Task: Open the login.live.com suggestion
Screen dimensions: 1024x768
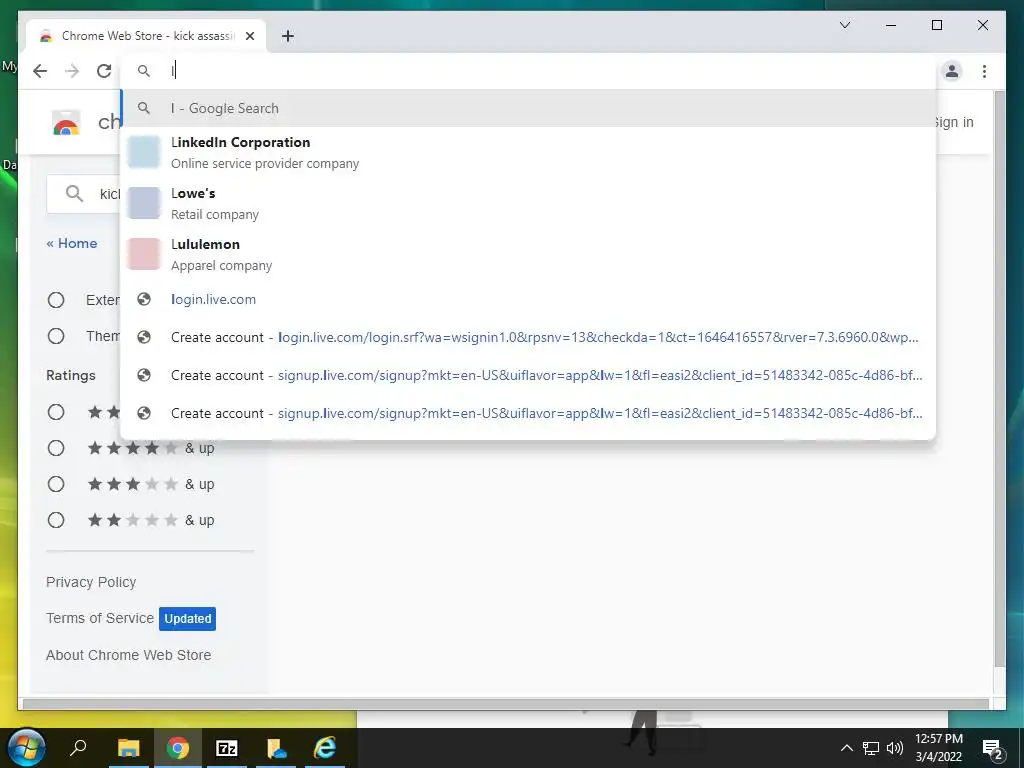Action: click(528, 299)
